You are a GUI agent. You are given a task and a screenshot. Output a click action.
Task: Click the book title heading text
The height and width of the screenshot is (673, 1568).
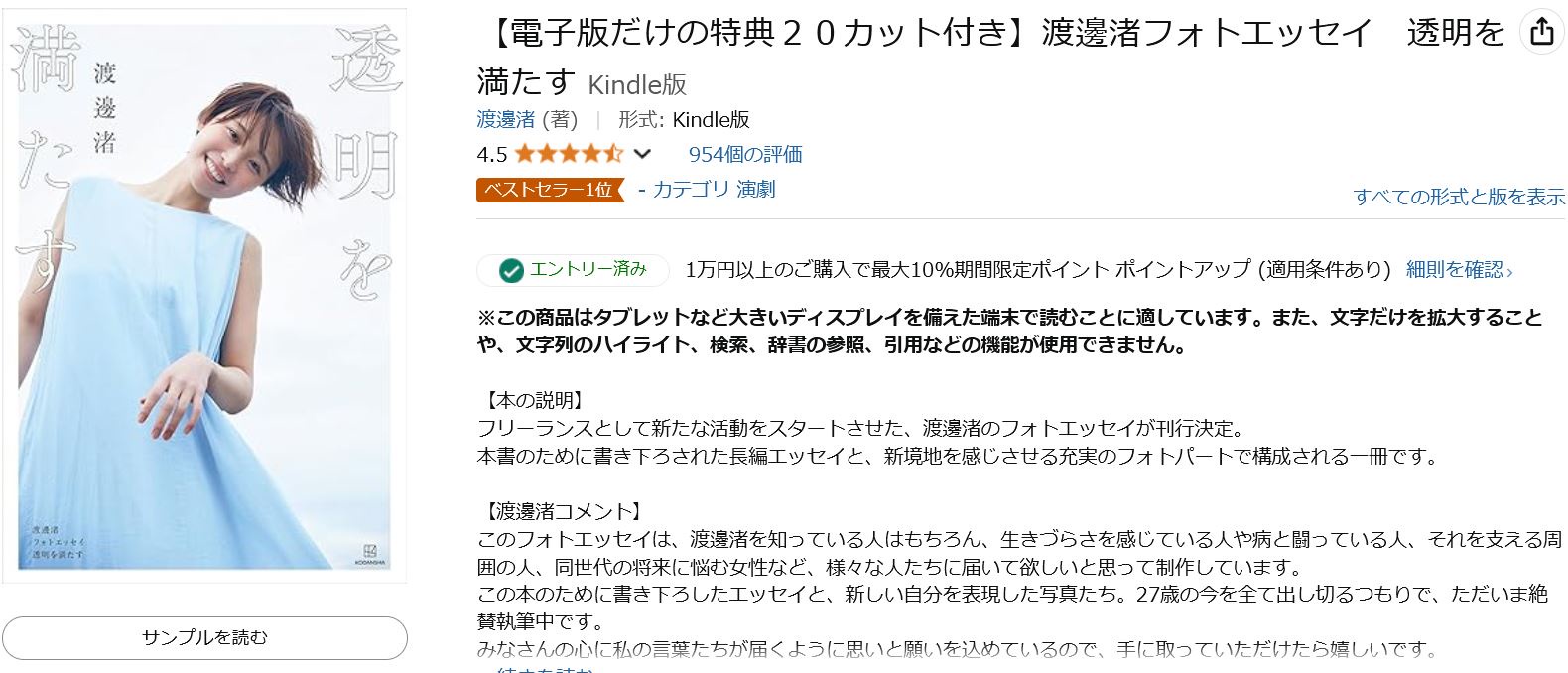click(x=992, y=34)
